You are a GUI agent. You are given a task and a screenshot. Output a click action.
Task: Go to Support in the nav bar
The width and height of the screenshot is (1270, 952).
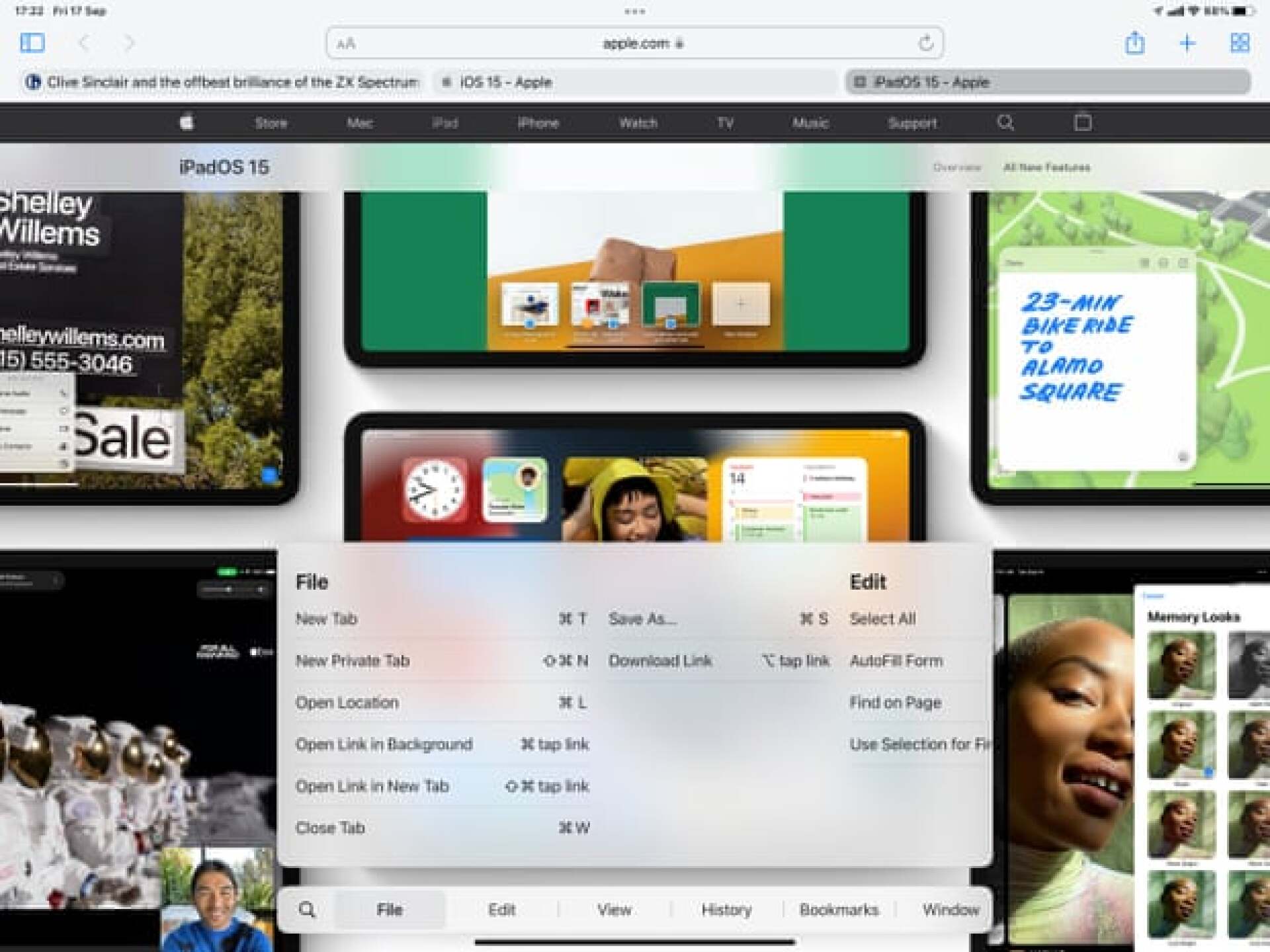[x=912, y=123]
